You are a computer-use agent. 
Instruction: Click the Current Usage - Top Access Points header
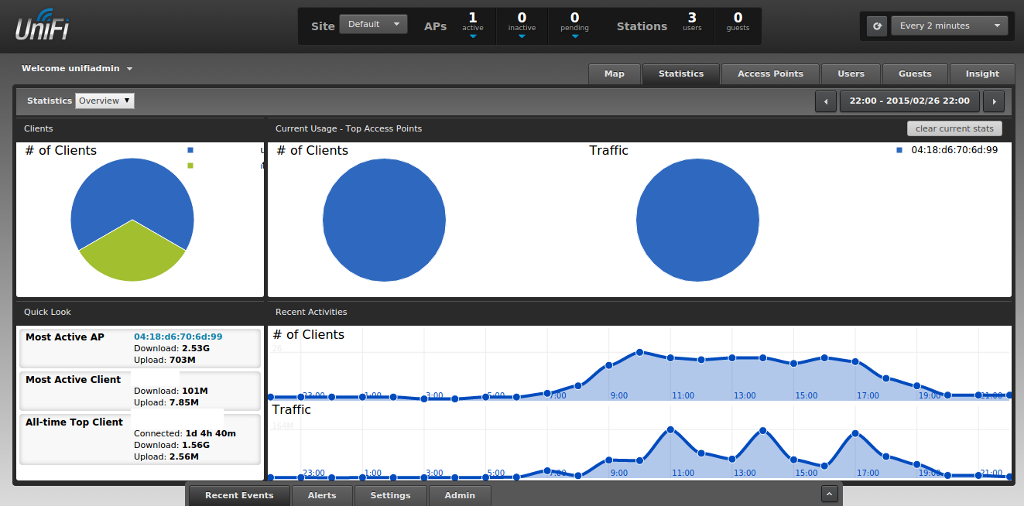click(349, 129)
